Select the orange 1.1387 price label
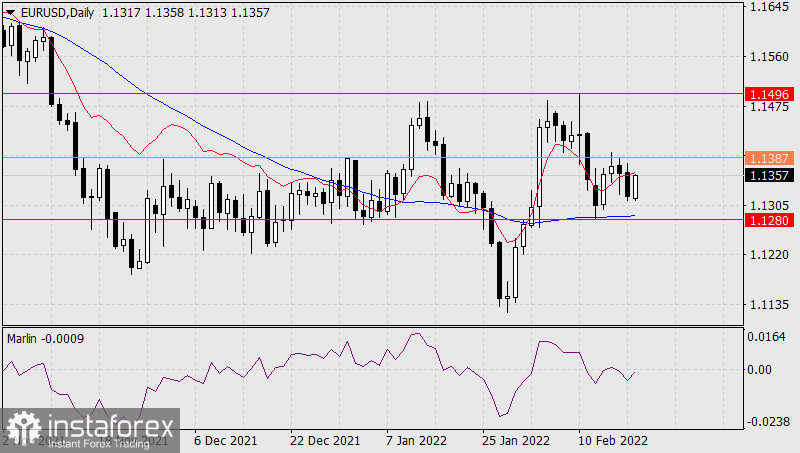The width and height of the screenshot is (800, 453). click(770, 158)
